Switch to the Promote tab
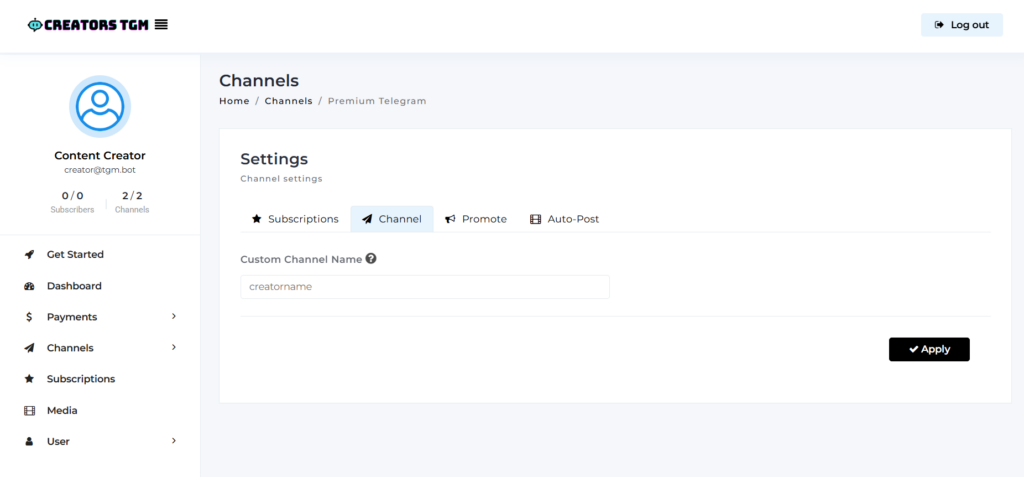 475,219
